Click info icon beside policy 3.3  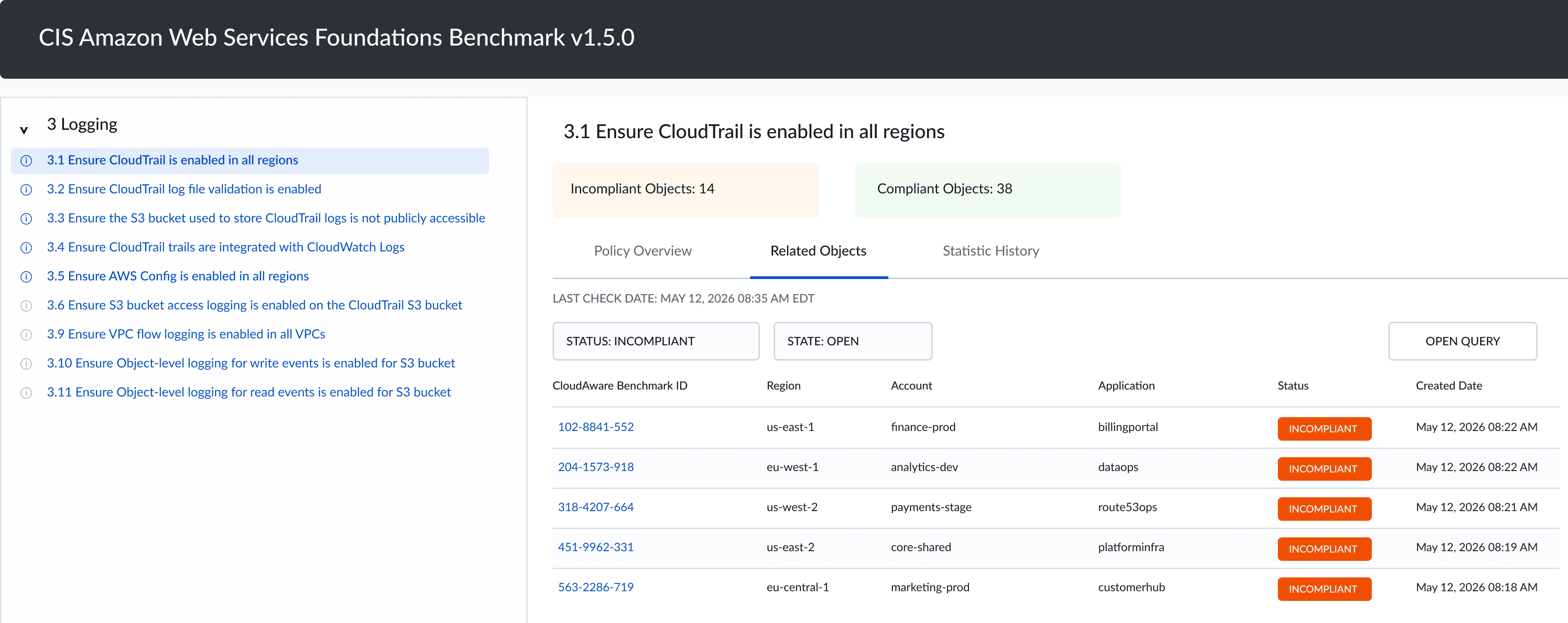tap(26, 218)
